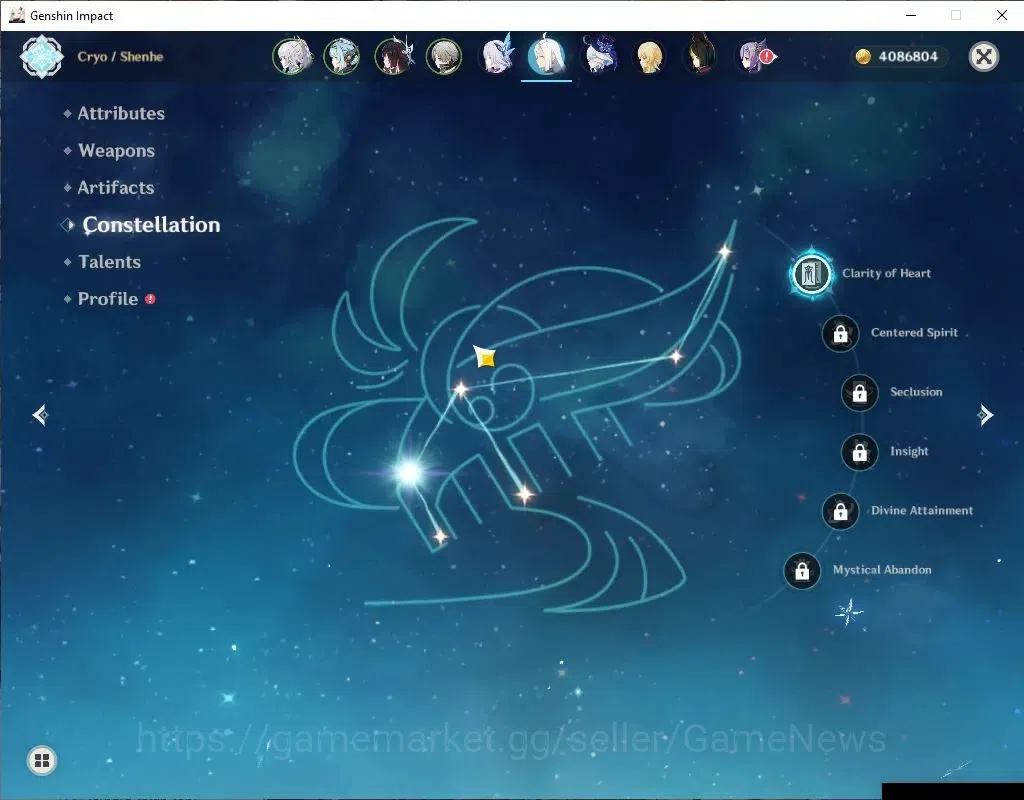Viewport: 1024px width, 800px height.
Task: Click the Mora coin icon
Action: (863, 57)
